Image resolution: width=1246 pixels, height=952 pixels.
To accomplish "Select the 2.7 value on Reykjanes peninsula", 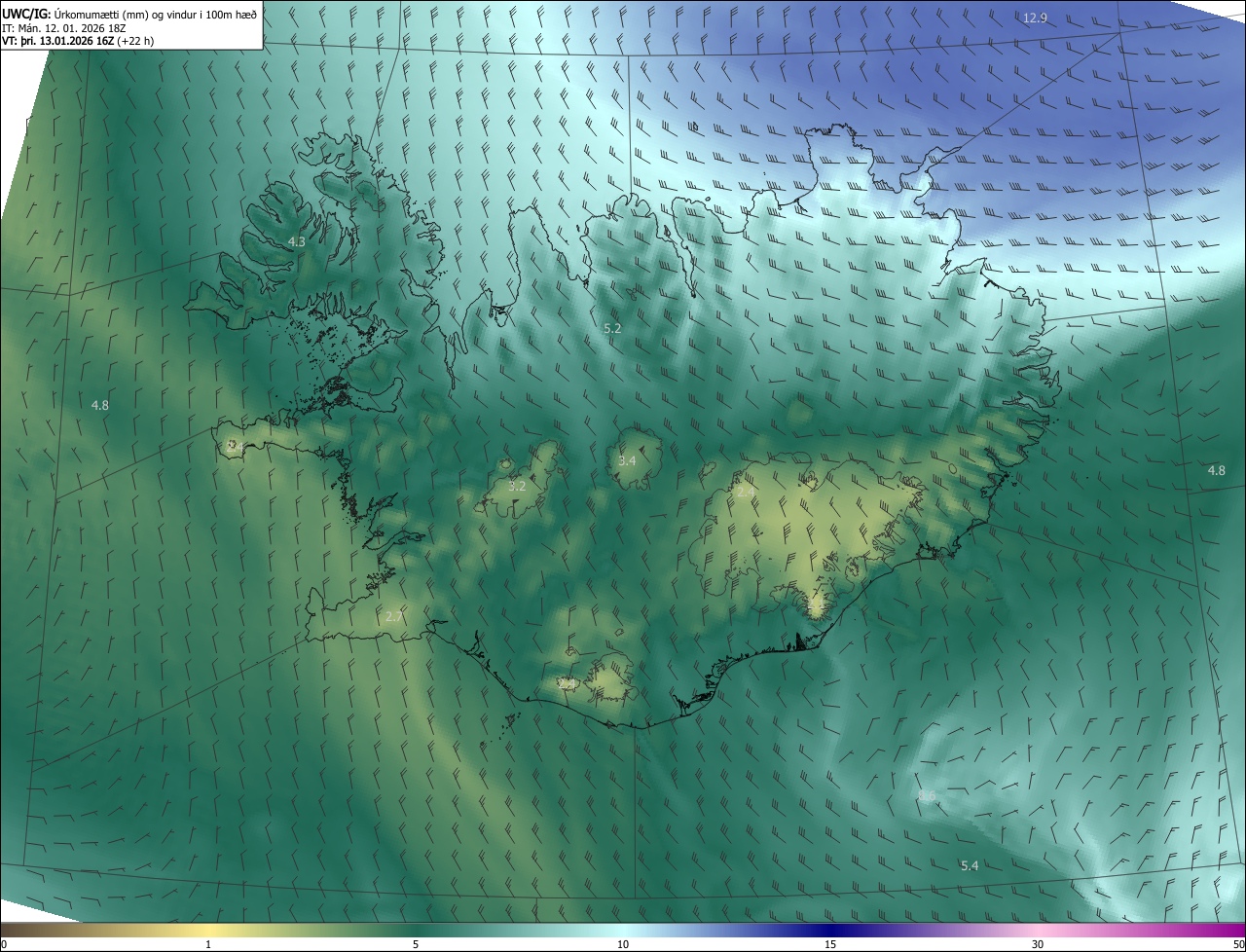I will [393, 616].
